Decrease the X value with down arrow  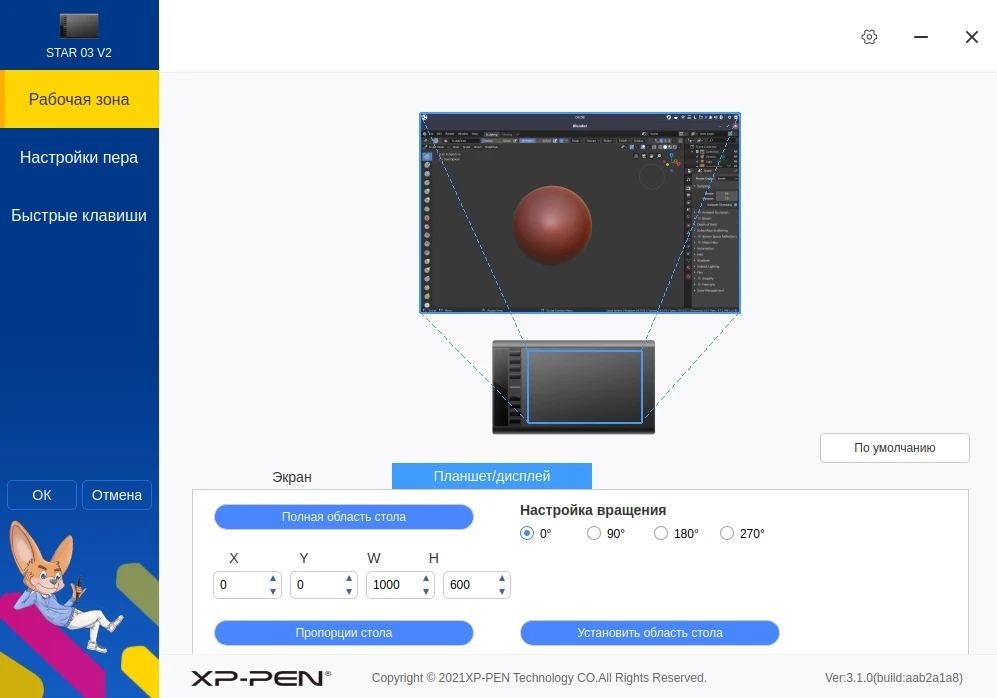273,592
